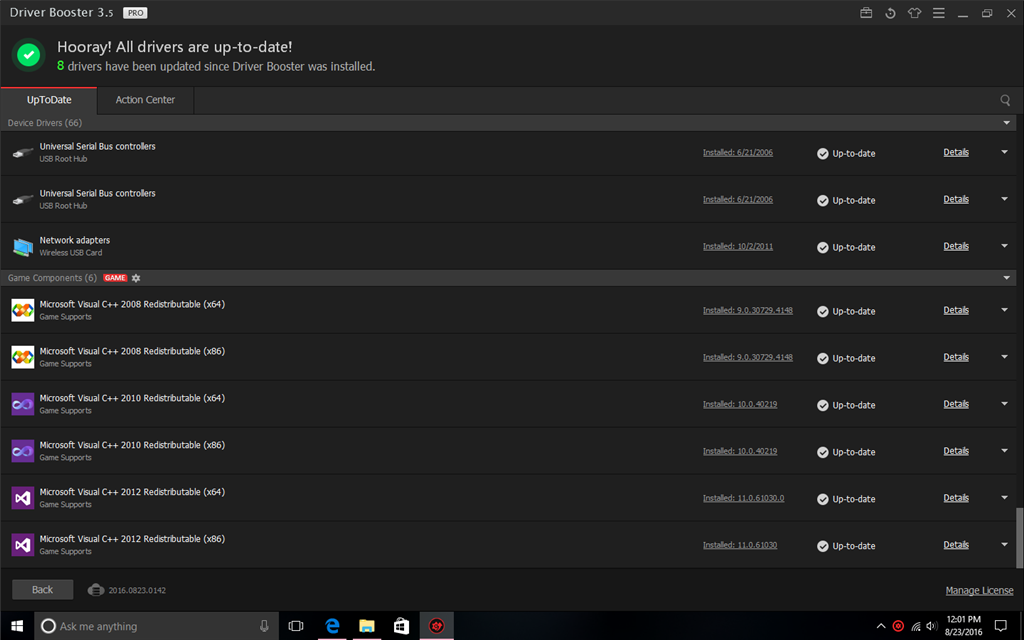
Task: Click database version 2016.0823.0142 text
Action: coord(137,590)
